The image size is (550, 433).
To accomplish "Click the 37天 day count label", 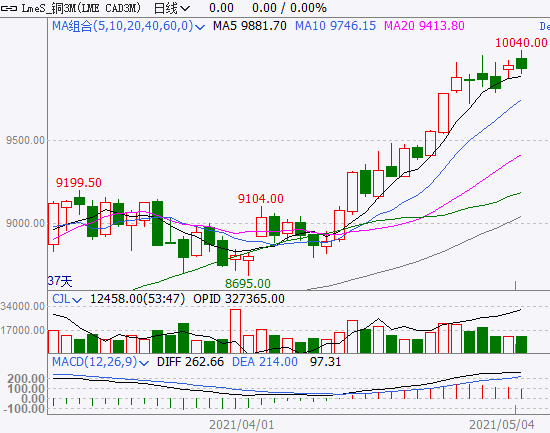I will (60, 281).
